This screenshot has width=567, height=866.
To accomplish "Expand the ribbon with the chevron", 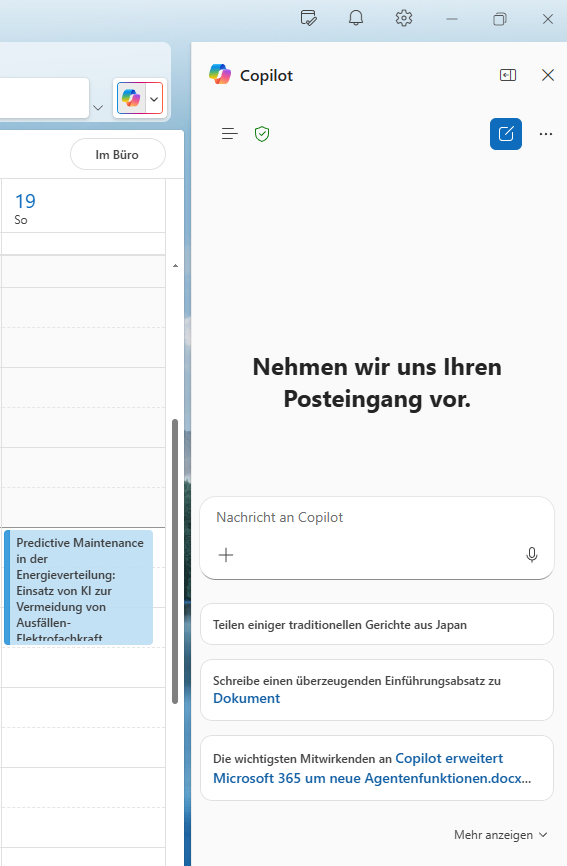I will point(98,108).
